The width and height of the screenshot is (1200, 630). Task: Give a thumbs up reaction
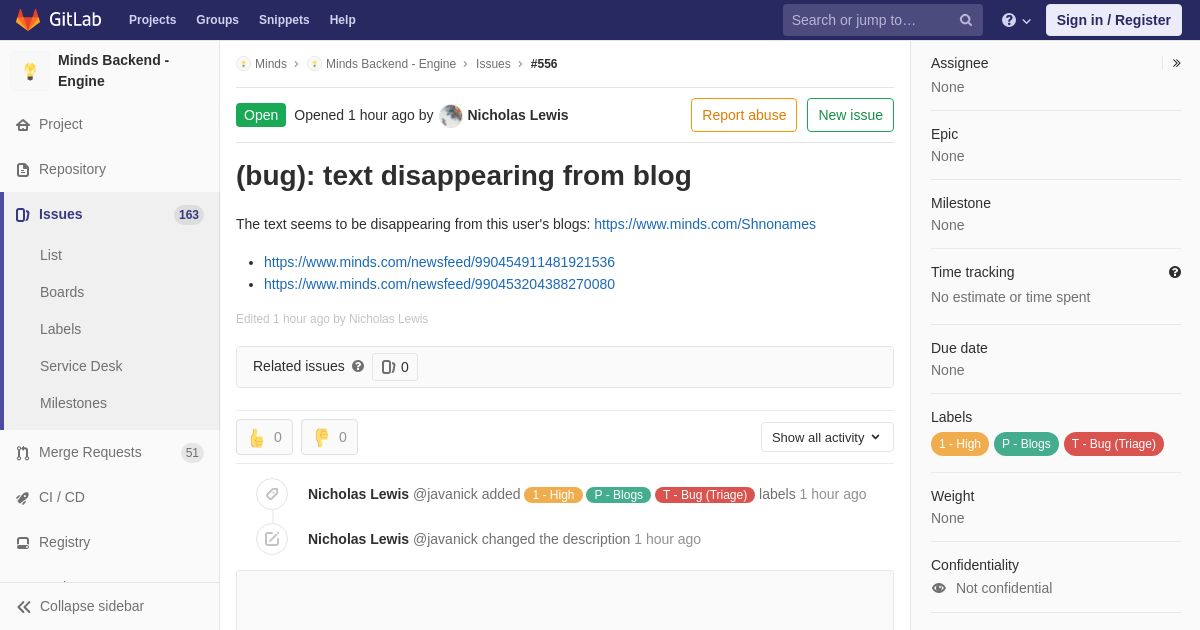264,437
